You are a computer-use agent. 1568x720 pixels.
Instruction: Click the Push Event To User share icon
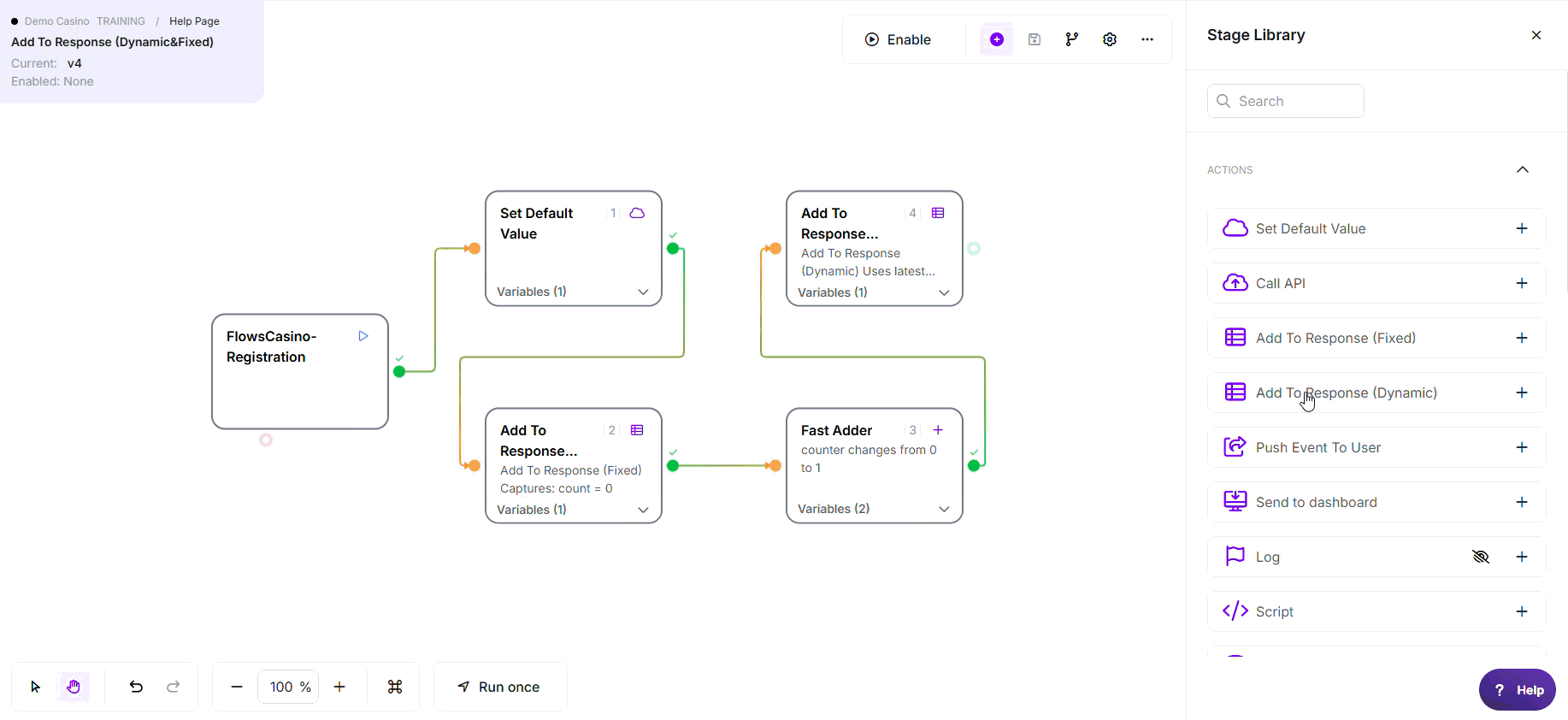1235,446
